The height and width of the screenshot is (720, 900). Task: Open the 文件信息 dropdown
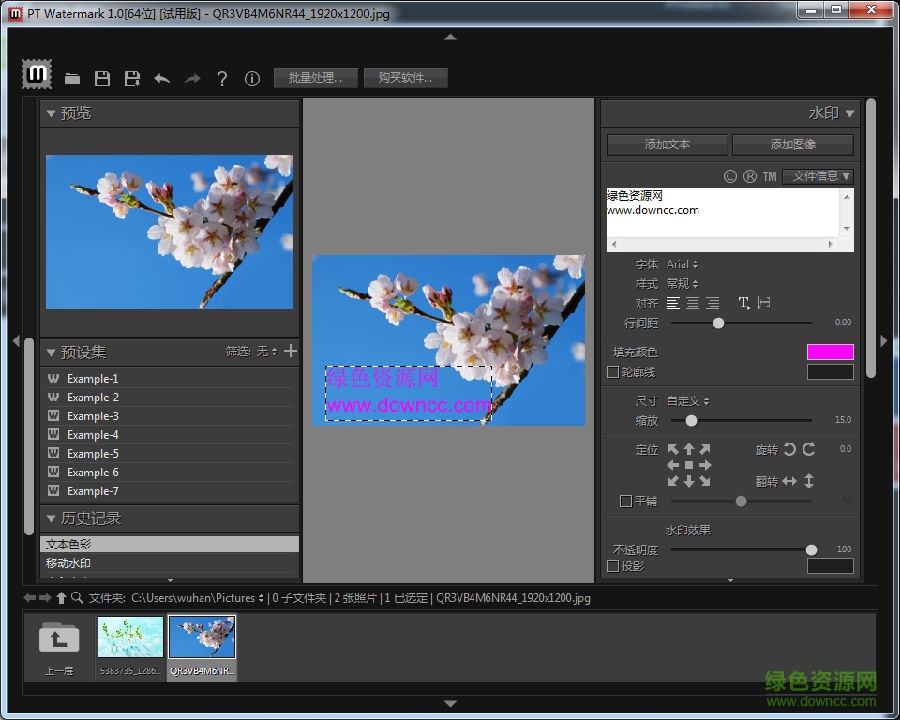click(817, 177)
